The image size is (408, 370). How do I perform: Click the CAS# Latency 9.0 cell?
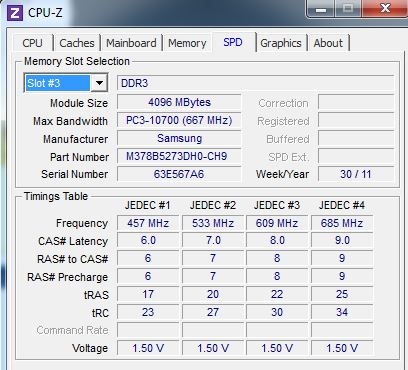coord(342,241)
